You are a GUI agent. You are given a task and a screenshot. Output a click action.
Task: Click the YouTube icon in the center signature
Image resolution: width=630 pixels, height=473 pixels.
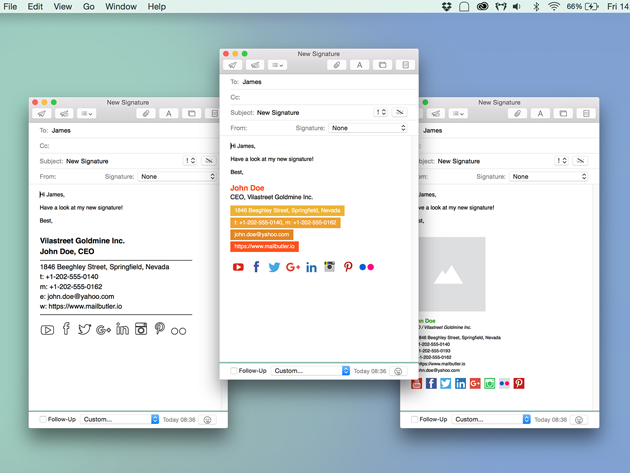[238, 267]
